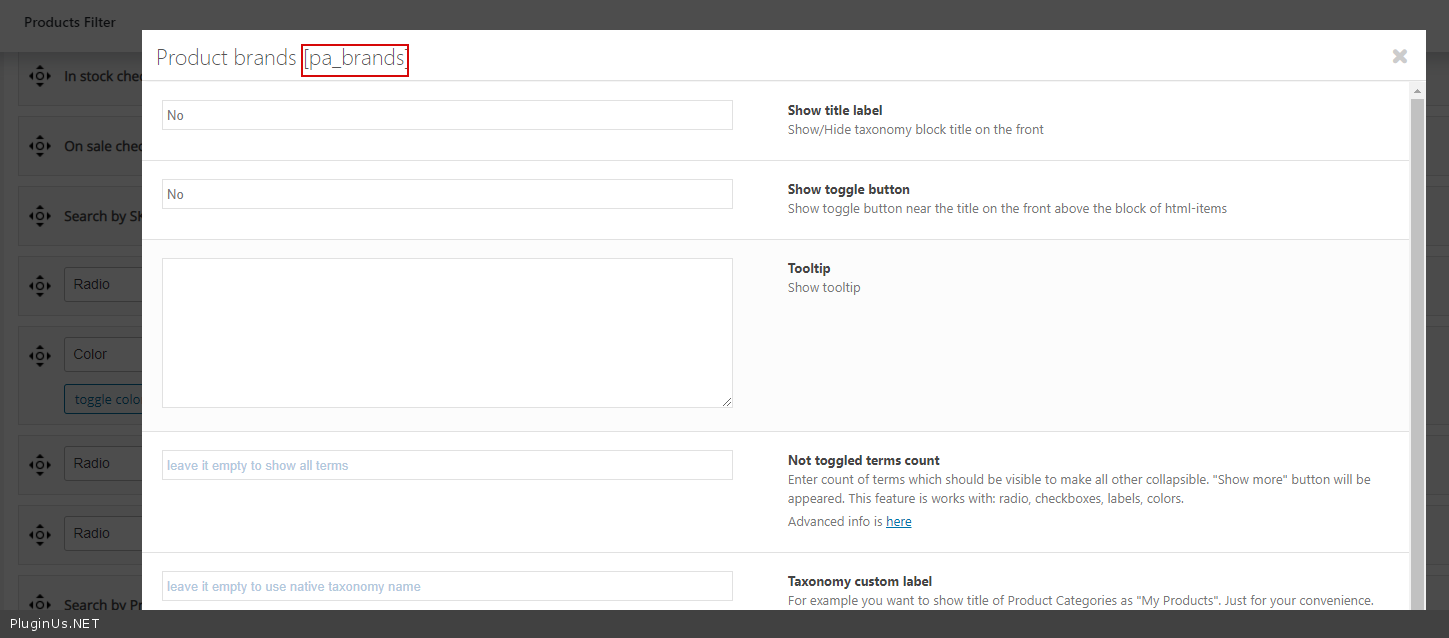Image resolution: width=1449 pixels, height=638 pixels.
Task: Click move handle of Radio row above Color
Action: tap(40, 284)
